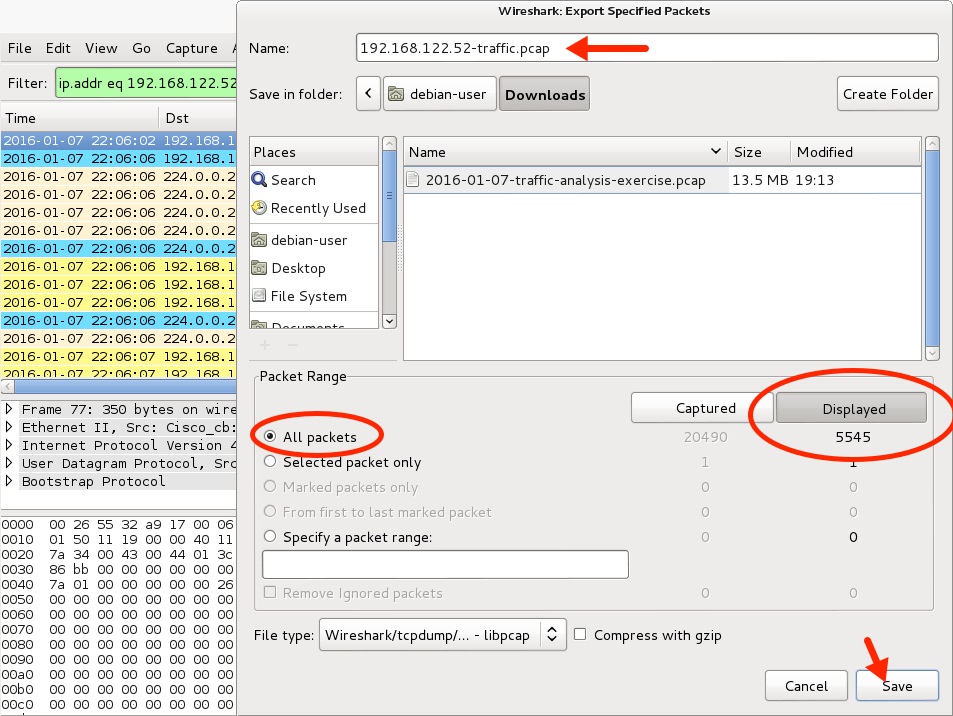Click the Wireshark display filter field
Image resolution: width=953 pixels, height=716 pixels.
[x=146, y=83]
